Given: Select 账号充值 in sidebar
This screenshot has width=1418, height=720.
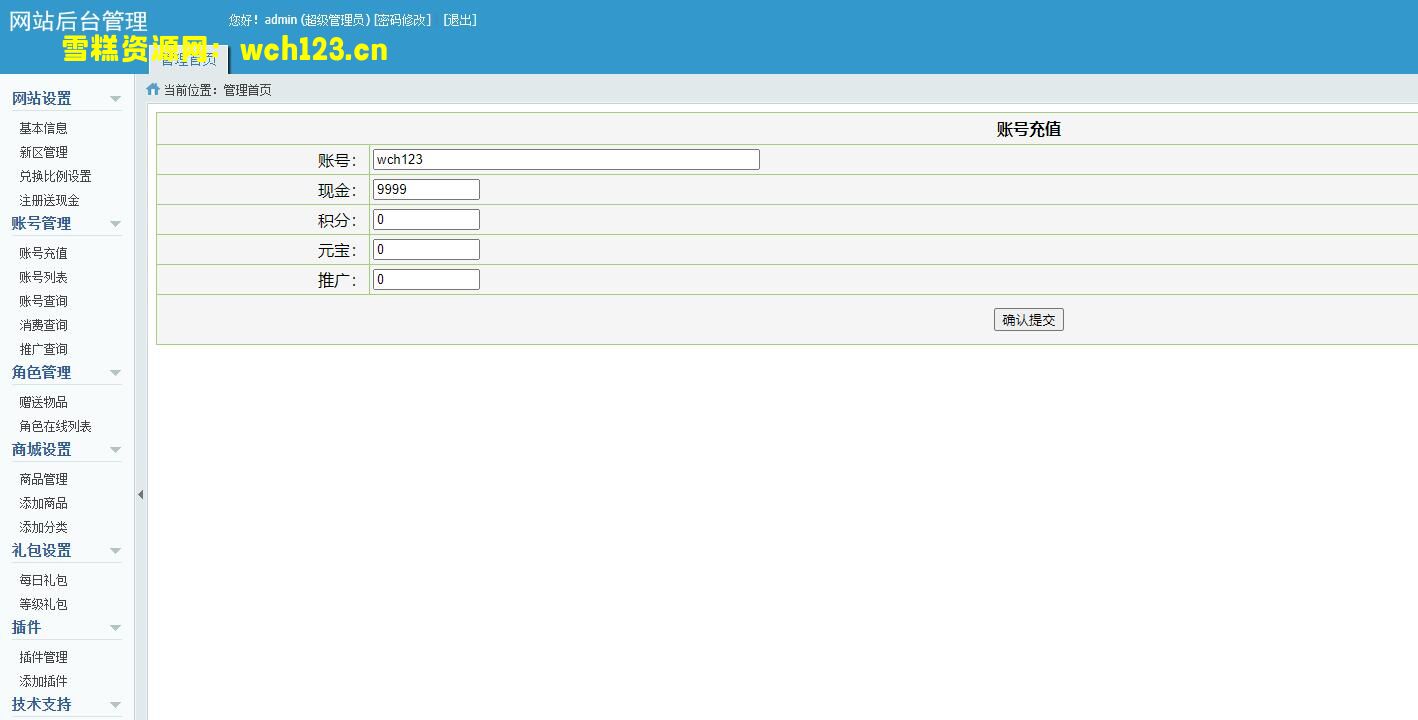Looking at the screenshot, I should tap(44, 253).
